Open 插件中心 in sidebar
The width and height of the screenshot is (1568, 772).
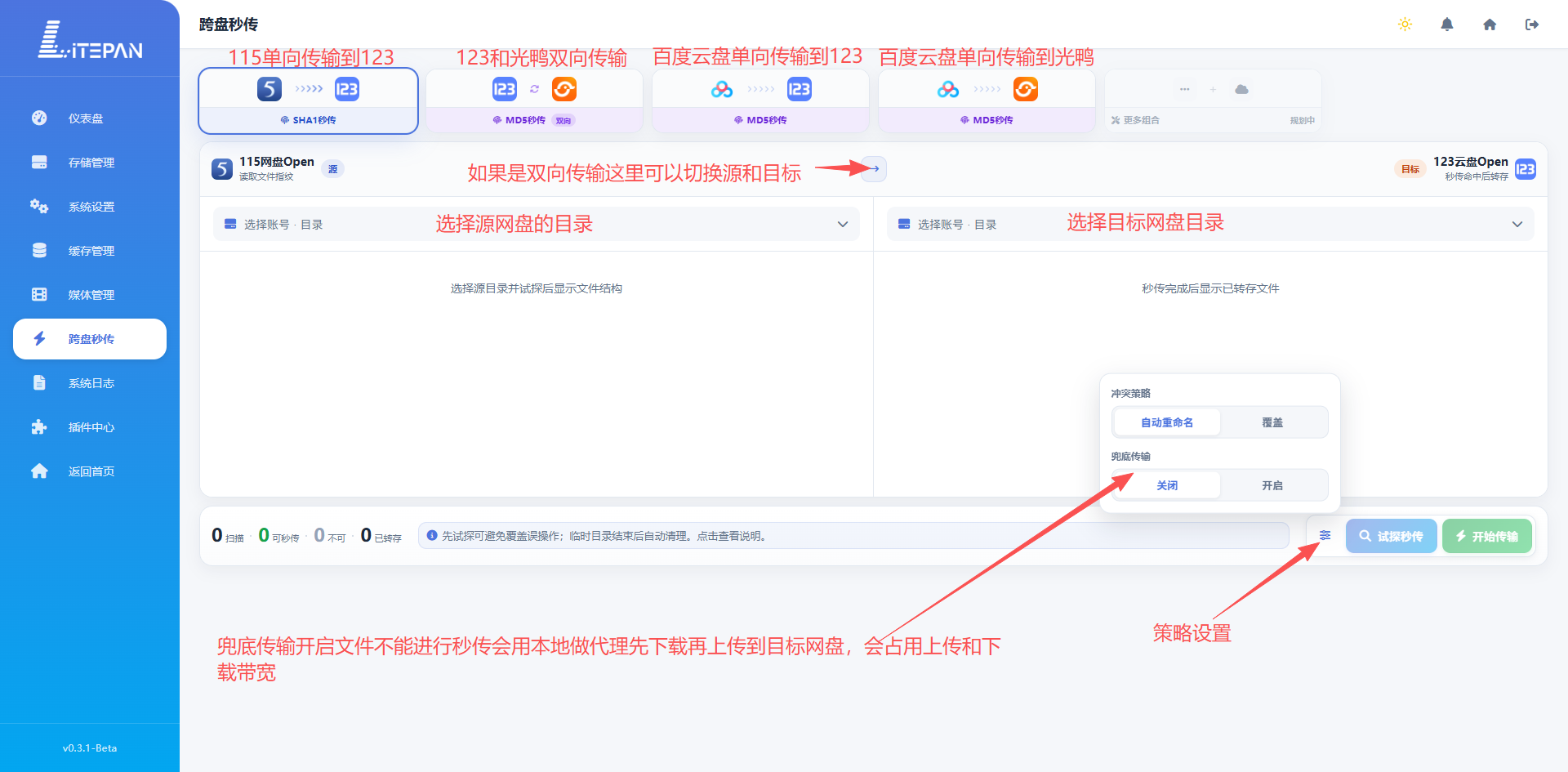[x=90, y=427]
